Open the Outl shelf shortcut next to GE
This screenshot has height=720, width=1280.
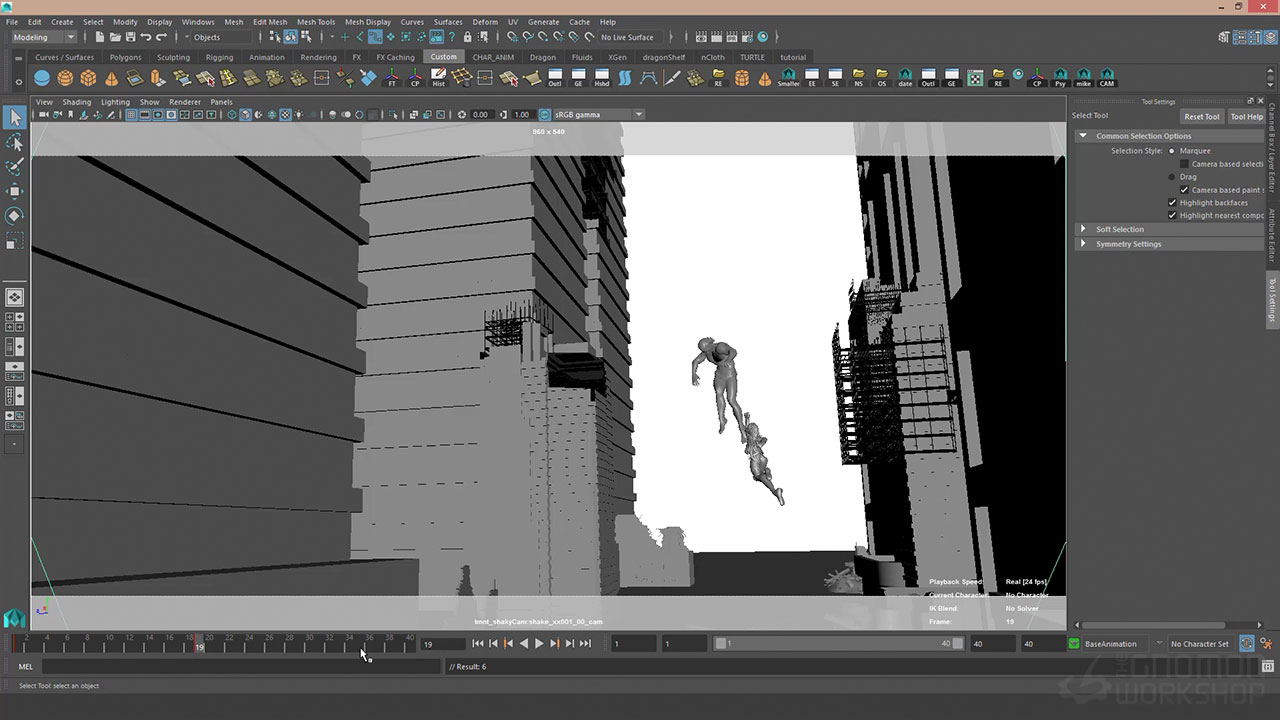[x=555, y=78]
